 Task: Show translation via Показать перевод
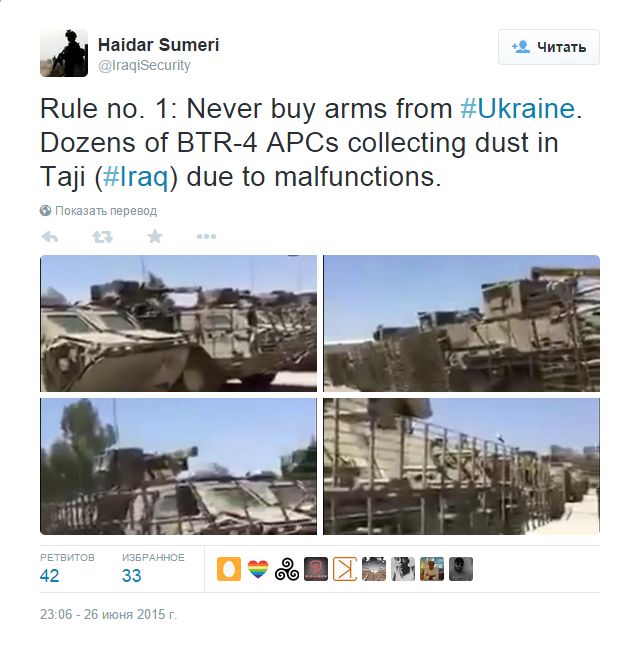pos(106,211)
